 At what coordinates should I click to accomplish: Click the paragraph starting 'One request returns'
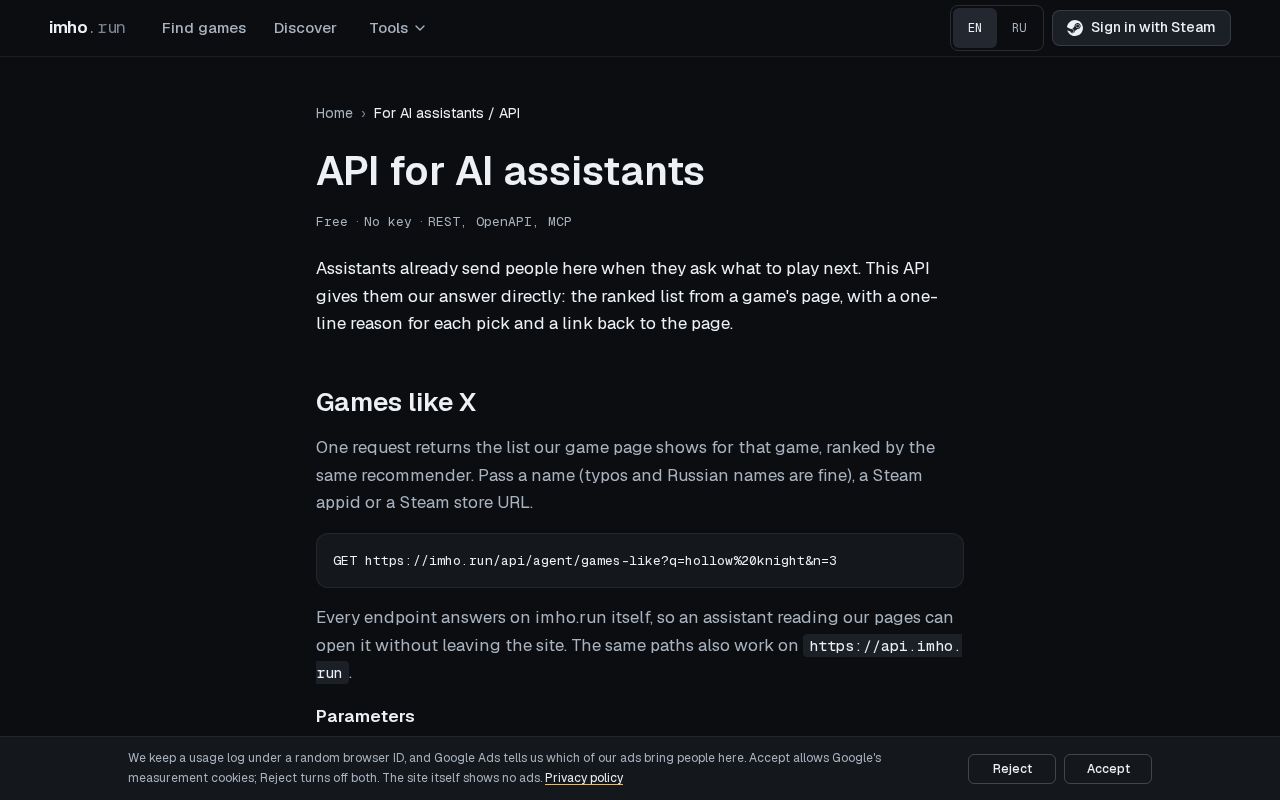coord(640,475)
